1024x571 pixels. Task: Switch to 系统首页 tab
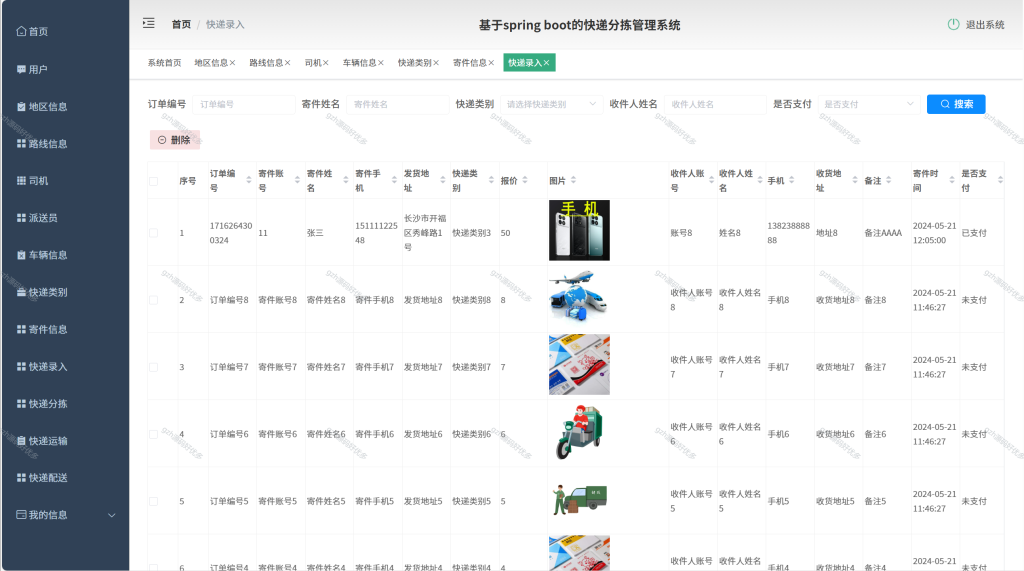(x=165, y=63)
